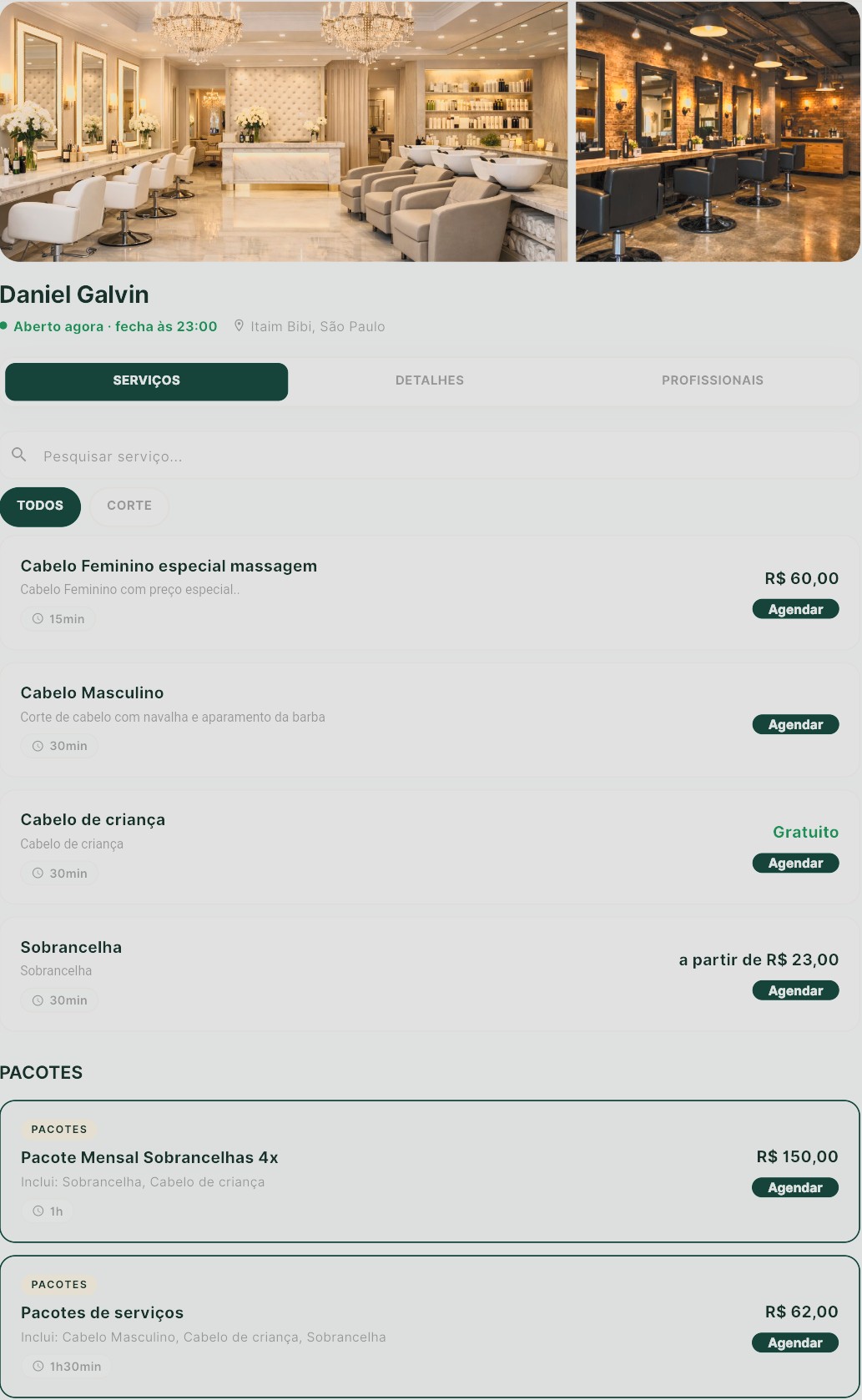Screen dimensions: 862x1400
Task: Click the Daniel Galvin salon title
Action: point(74,295)
